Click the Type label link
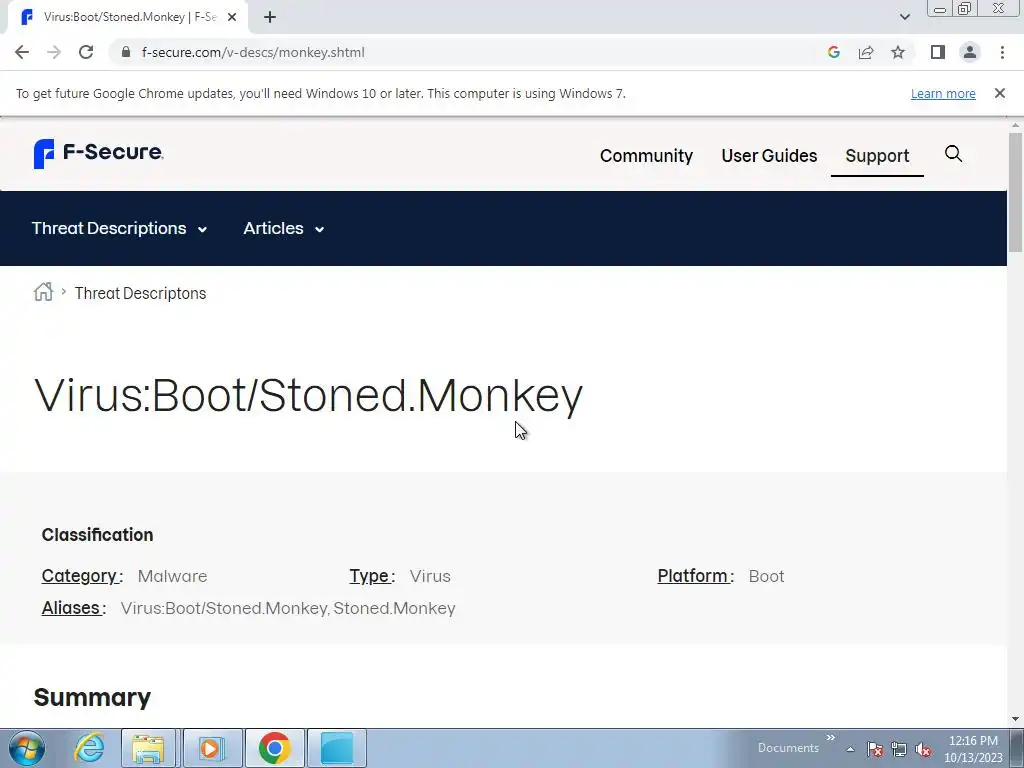Image resolution: width=1024 pixels, height=768 pixels. (x=372, y=576)
